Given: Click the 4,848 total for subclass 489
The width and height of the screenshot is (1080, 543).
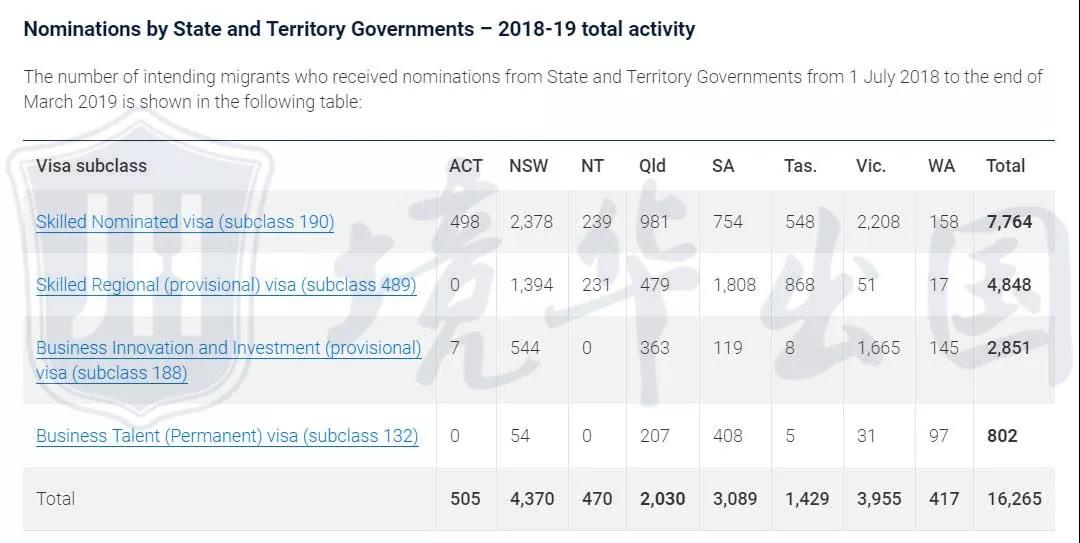Looking at the screenshot, I should tap(1009, 285).
